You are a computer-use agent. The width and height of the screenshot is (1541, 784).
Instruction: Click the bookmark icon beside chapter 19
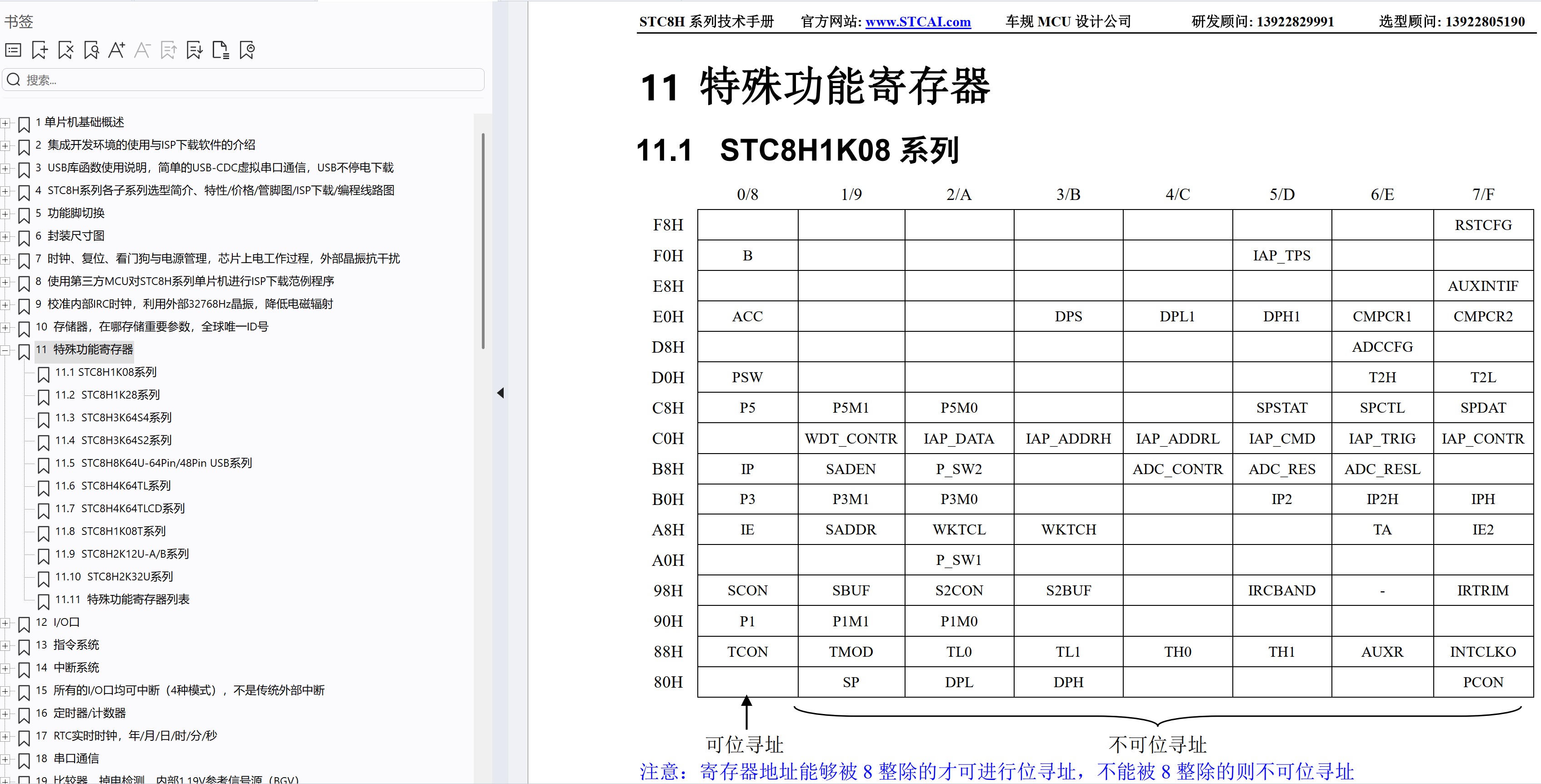pyautogui.click(x=24, y=779)
